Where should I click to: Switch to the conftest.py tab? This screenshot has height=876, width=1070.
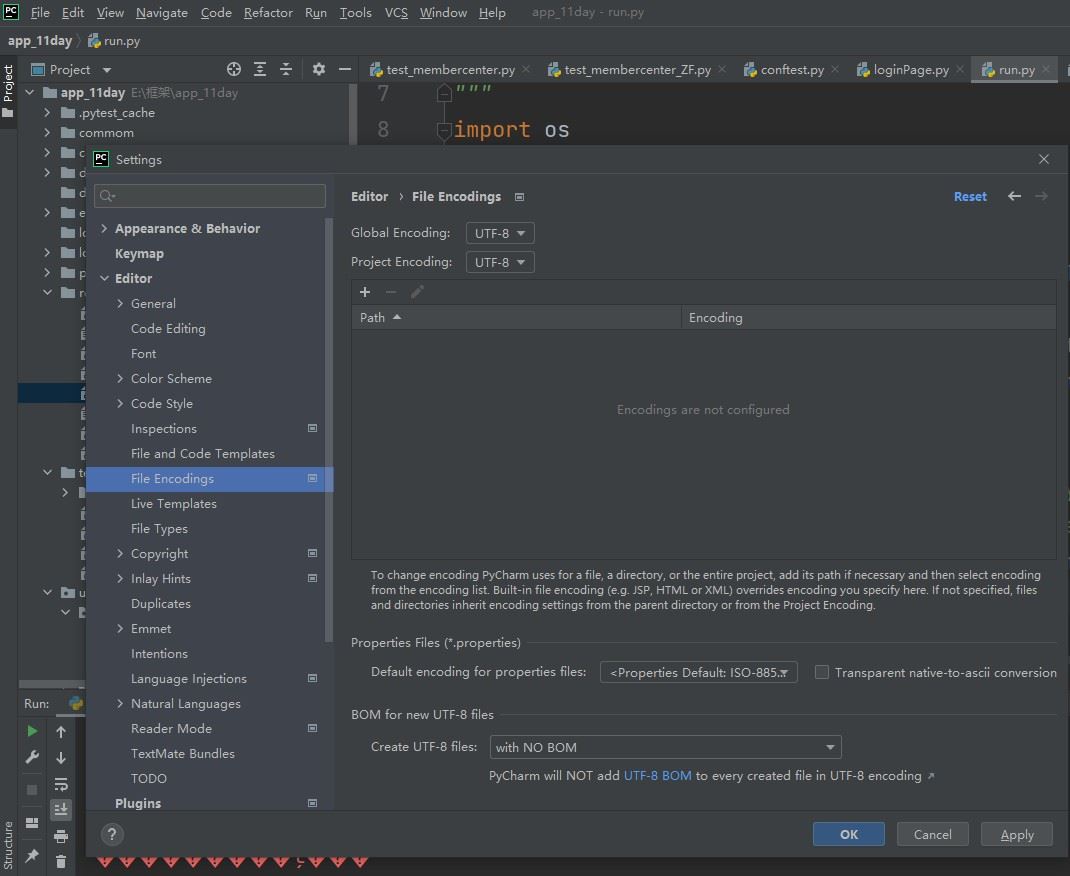point(791,70)
